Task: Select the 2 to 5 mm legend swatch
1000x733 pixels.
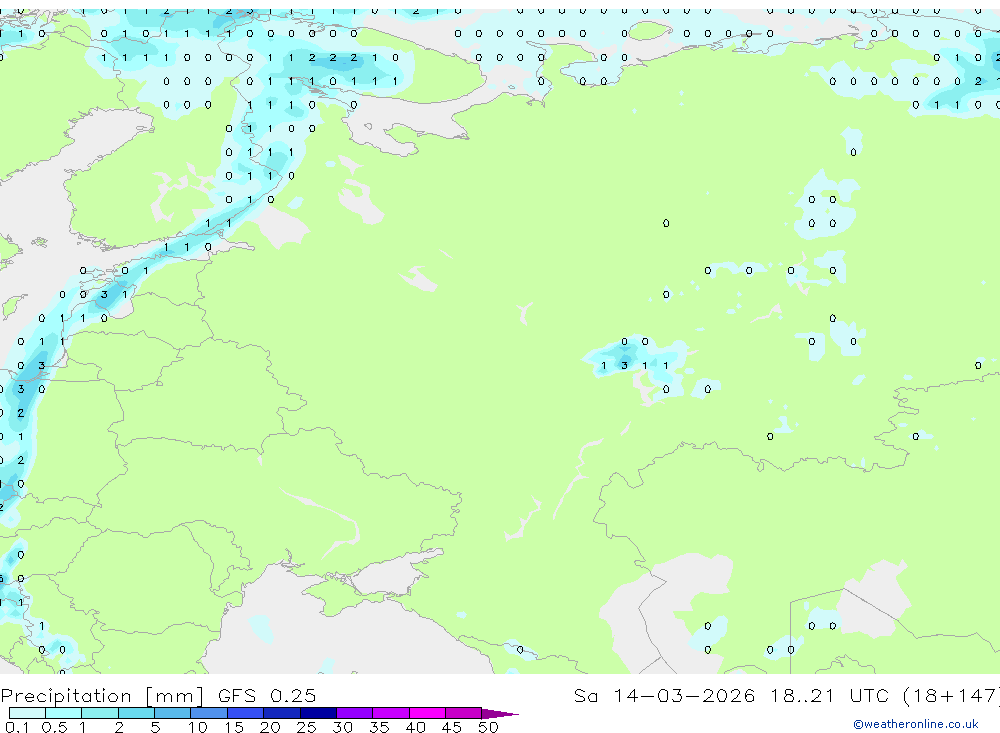Action: [136, 713]
